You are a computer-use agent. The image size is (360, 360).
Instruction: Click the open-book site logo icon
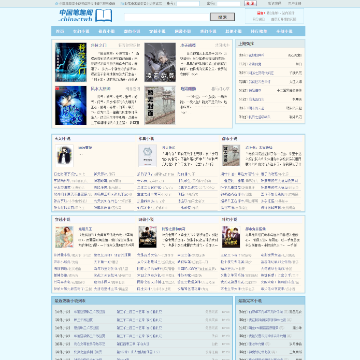coord(104,16)
